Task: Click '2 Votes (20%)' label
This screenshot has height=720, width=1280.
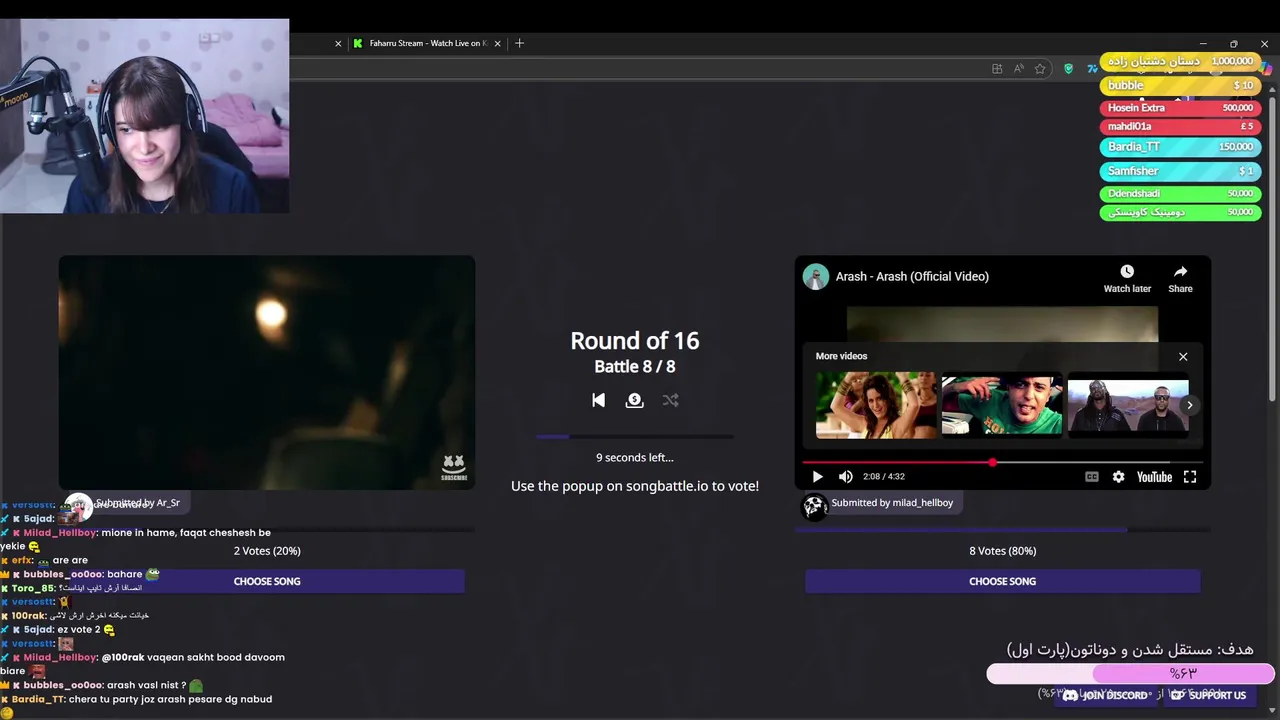Action: click(267, 551)
